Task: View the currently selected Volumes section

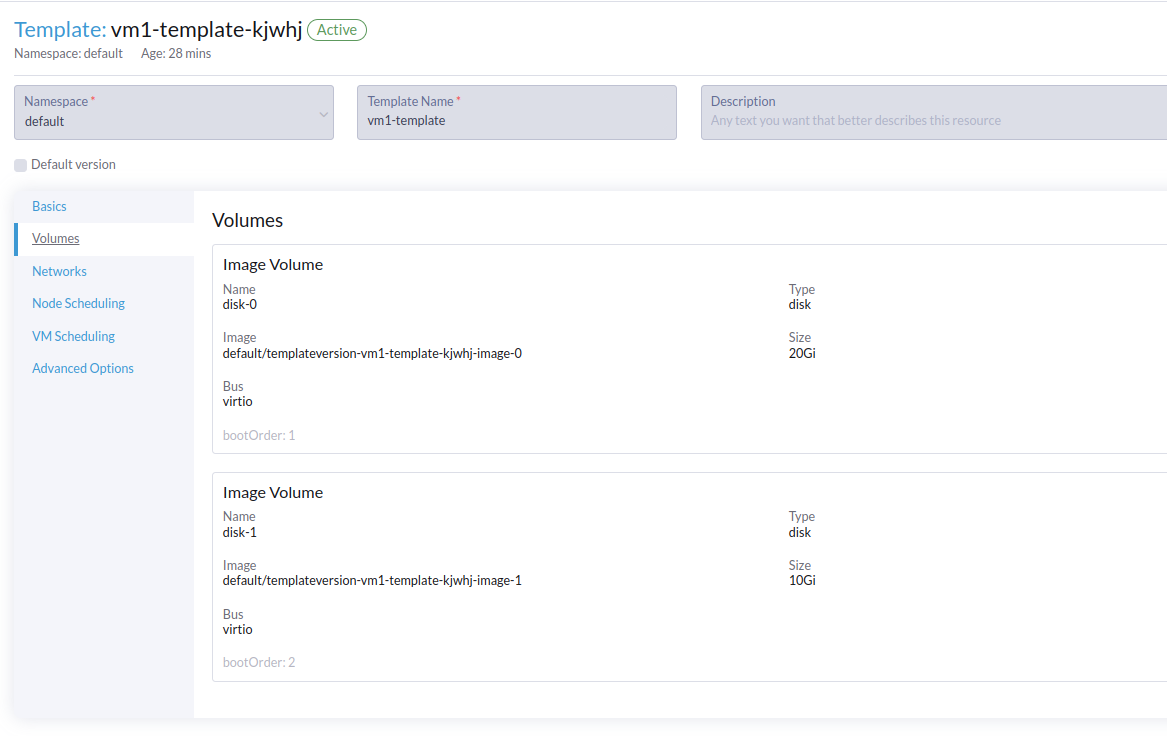Action: pos(55,238)
